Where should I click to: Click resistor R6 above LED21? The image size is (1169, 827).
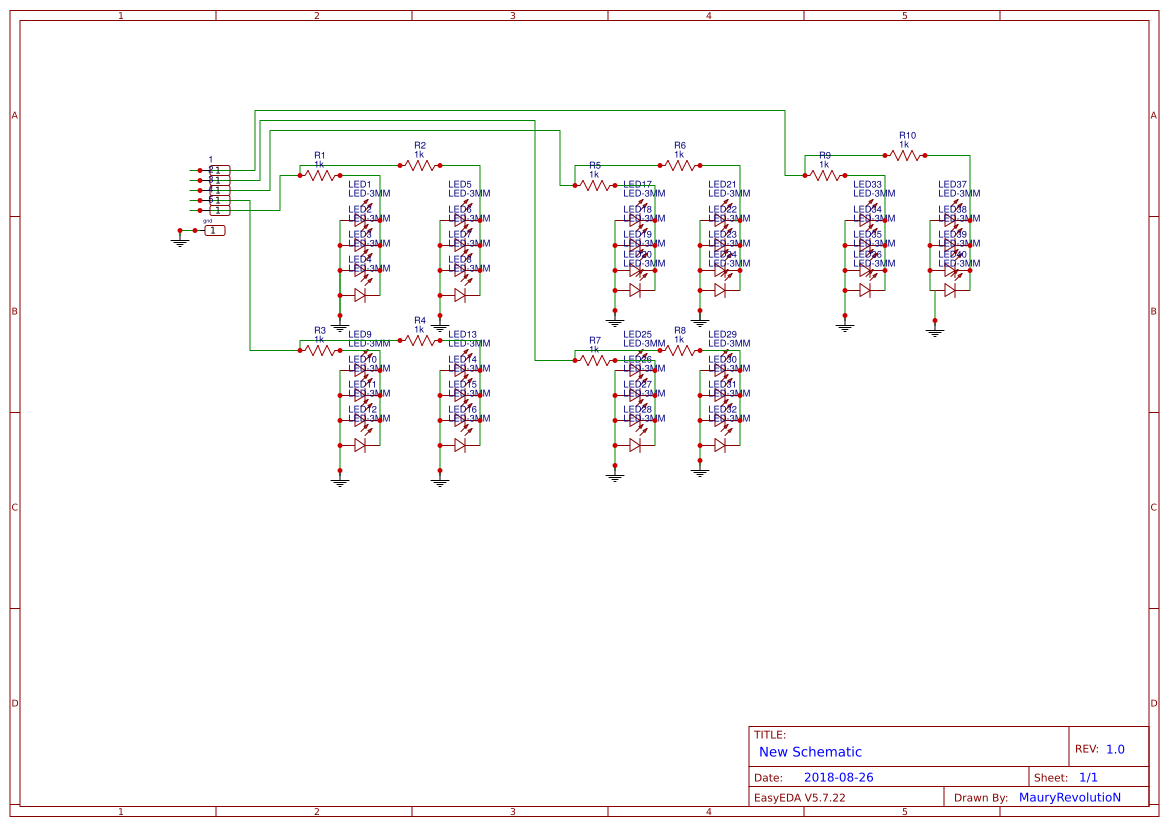[x=678, y=163]
